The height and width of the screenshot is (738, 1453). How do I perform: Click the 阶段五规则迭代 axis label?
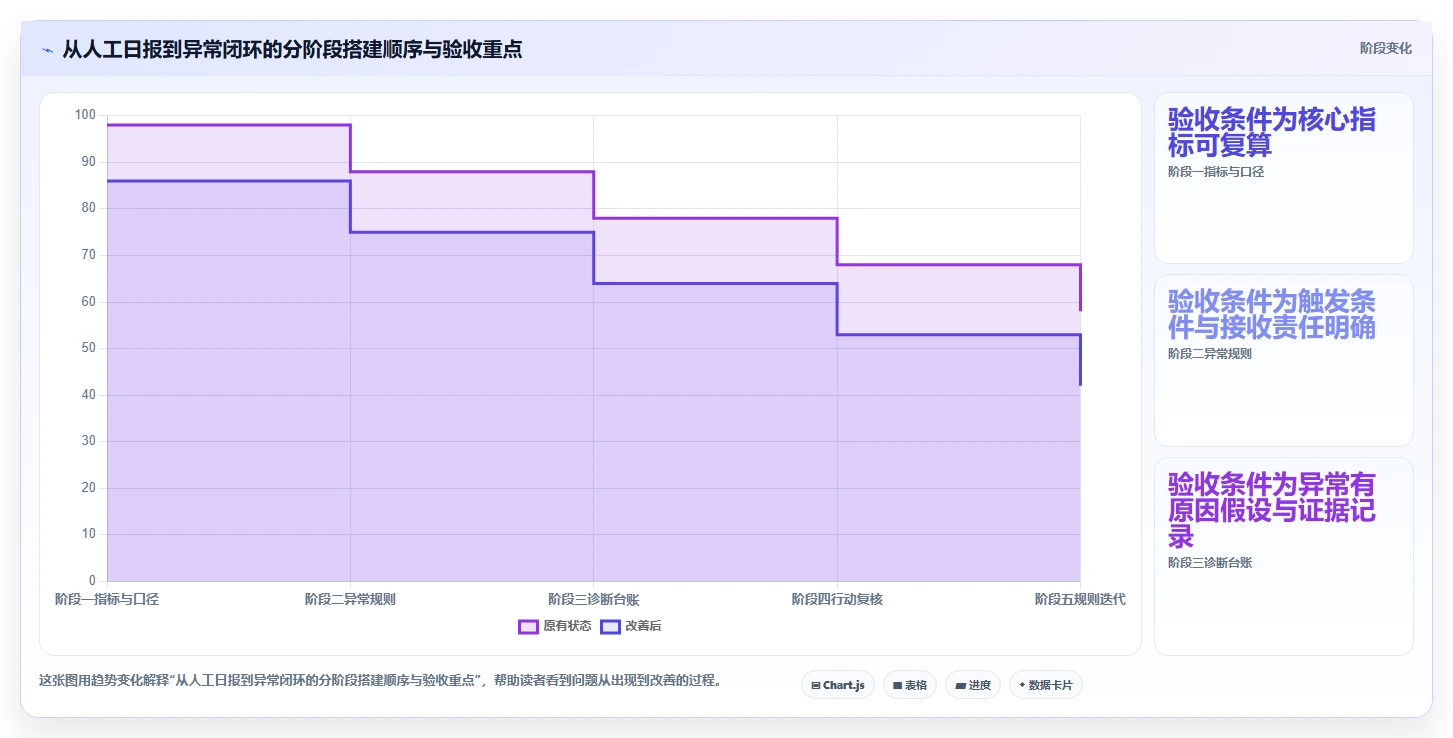[1080, 599]
